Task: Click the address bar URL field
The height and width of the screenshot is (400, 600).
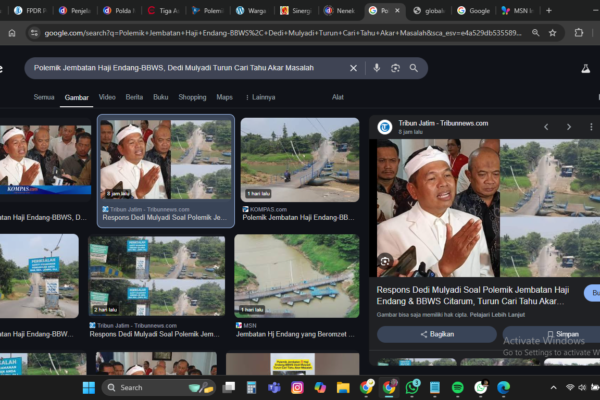Action: coord(283,33)
